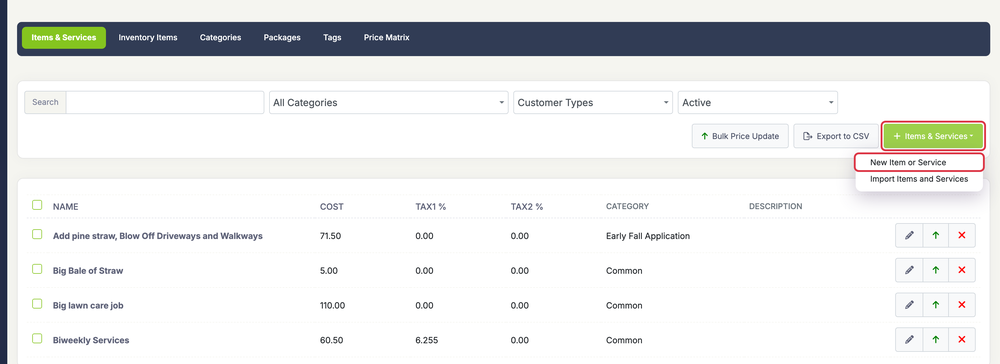The width and height of the screenshot is (1000, 364).
Task: Click the Early Fall Application category cell
Action: (x=648, y=236)
